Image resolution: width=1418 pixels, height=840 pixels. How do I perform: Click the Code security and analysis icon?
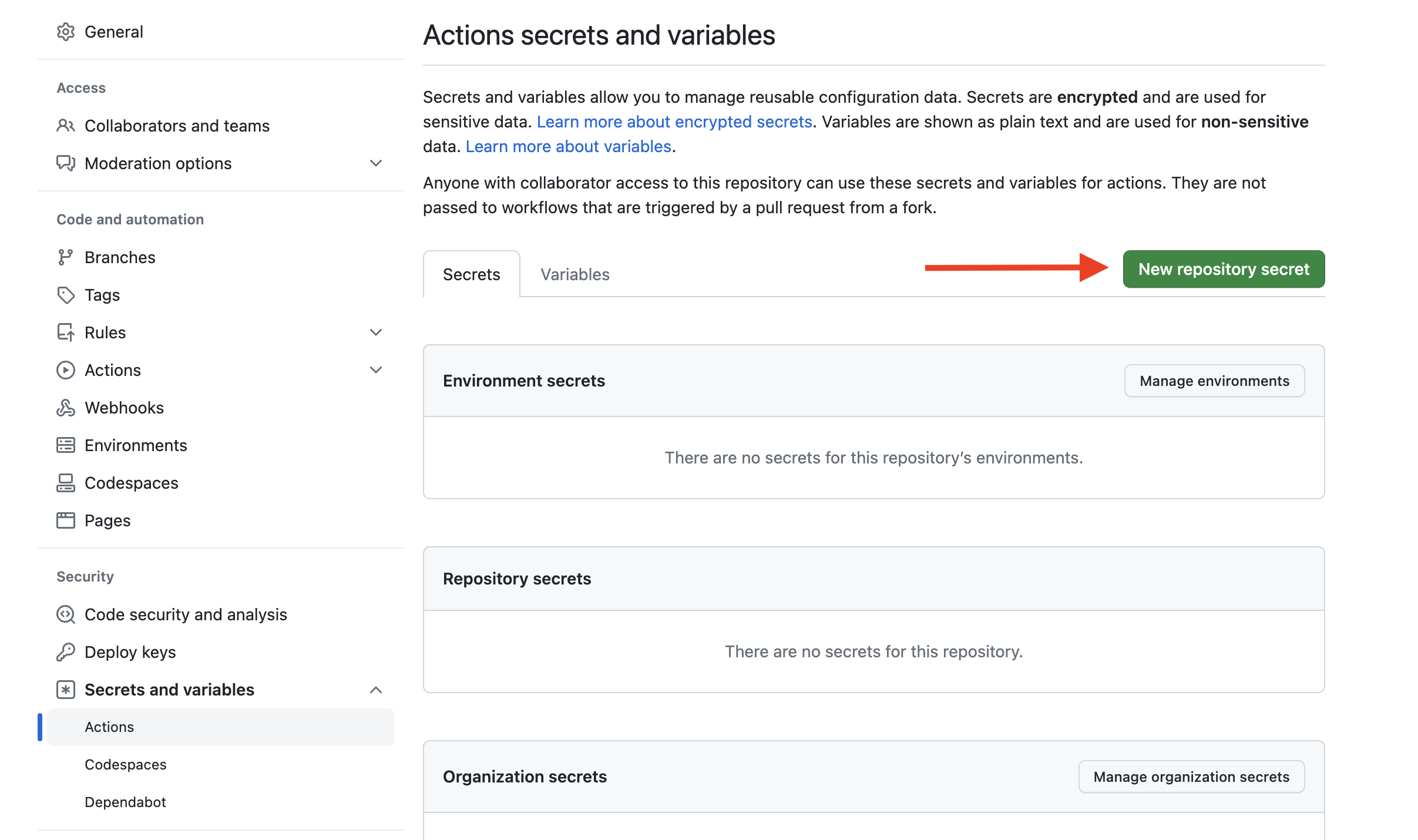point(66,614)
